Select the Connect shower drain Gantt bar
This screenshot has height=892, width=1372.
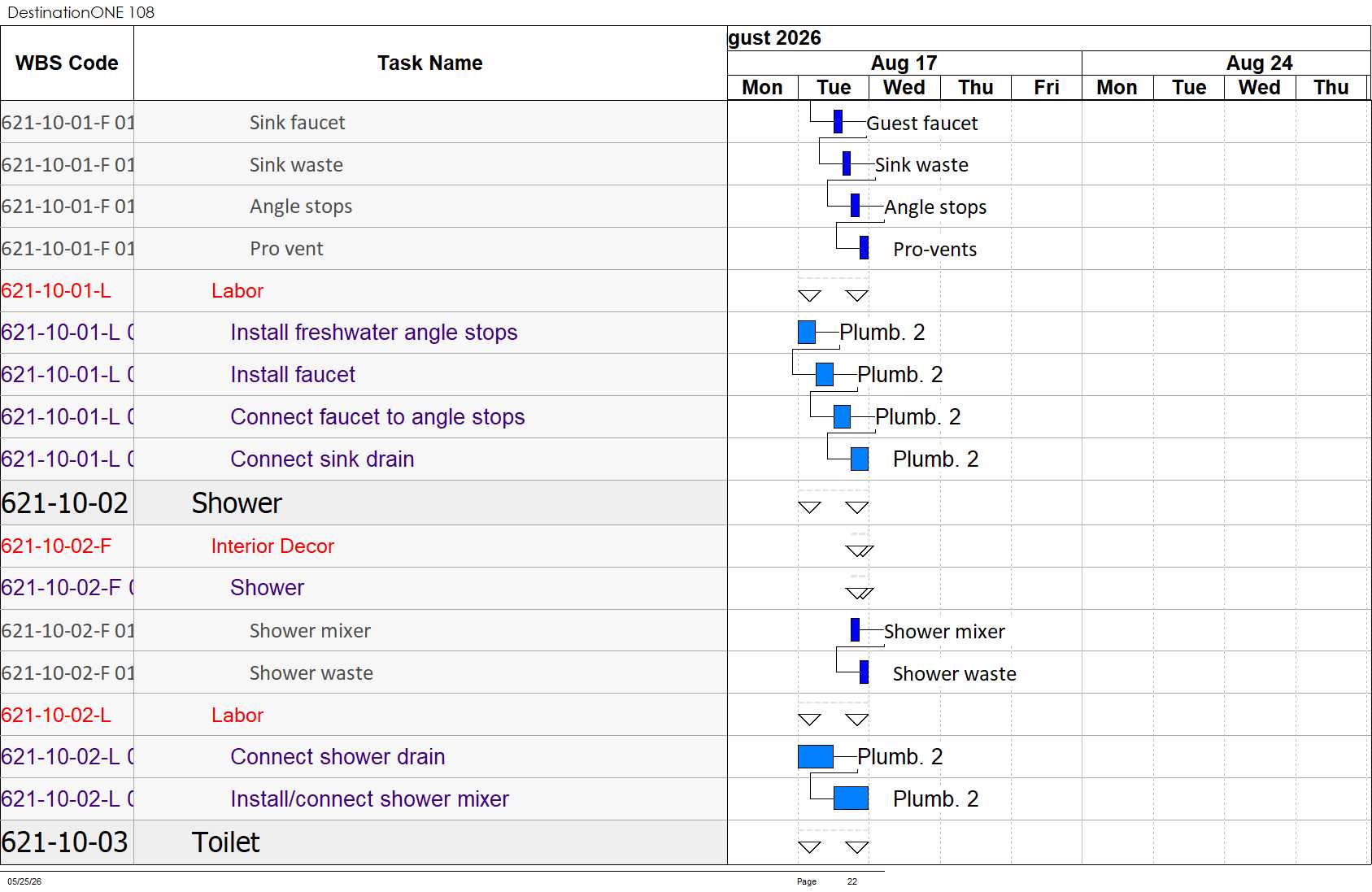coord(816,756)
